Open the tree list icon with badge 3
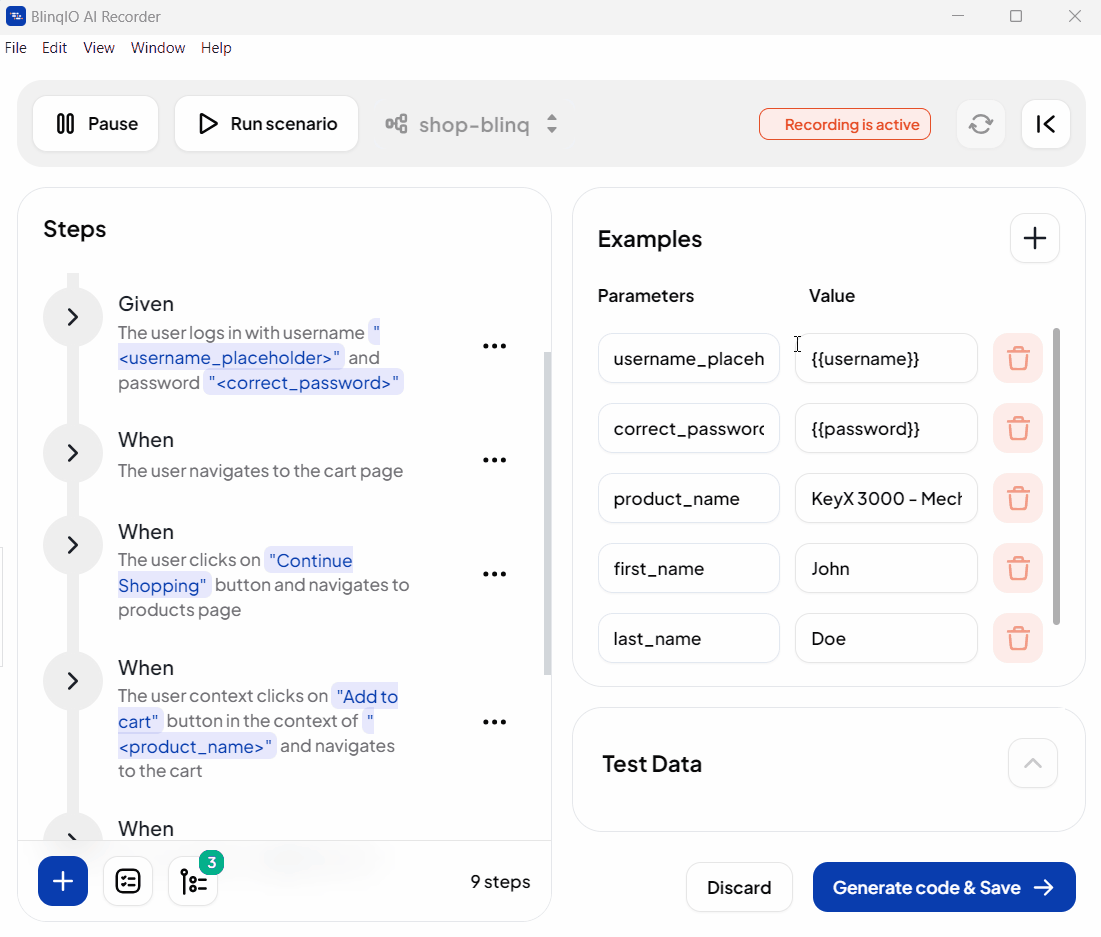 194,881
